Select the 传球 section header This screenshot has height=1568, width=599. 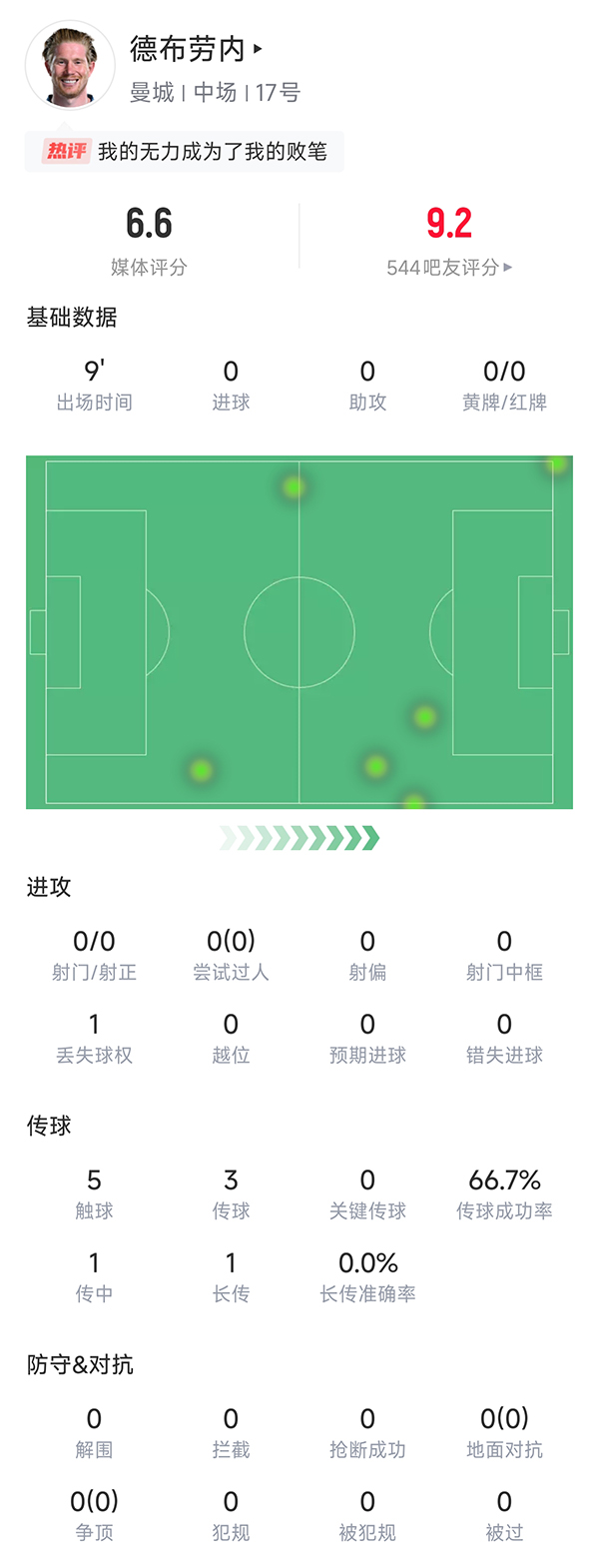tap(49, 1126)
